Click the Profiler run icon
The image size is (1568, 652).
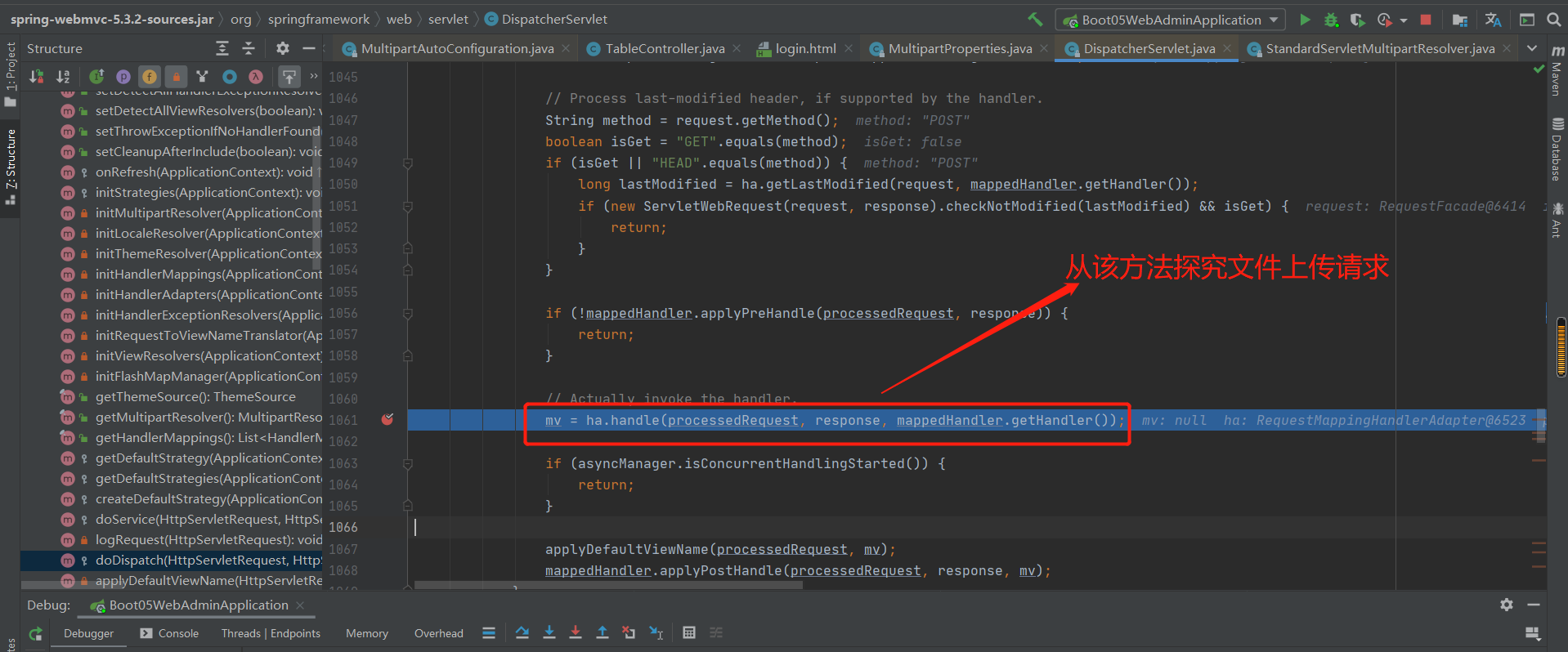1384,20
